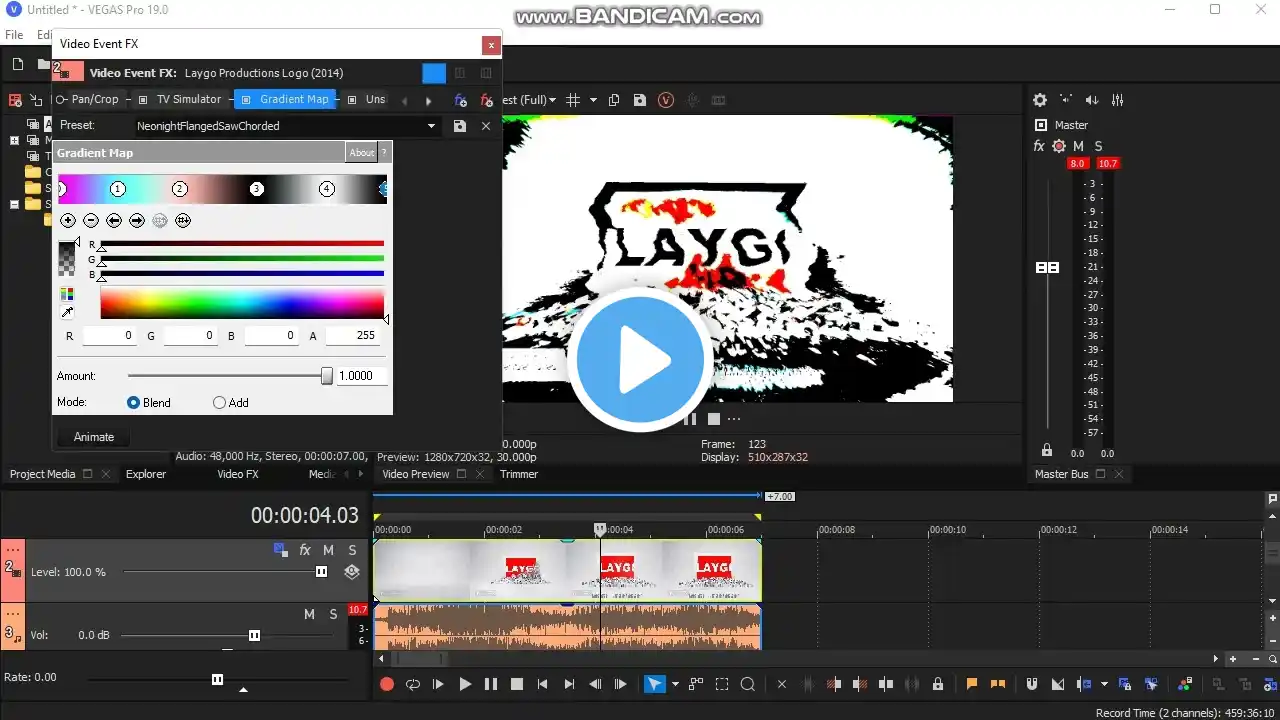1280x720 pixels.
Task: Open the Preset dropdown list
Action: click(x=432, y=126)
